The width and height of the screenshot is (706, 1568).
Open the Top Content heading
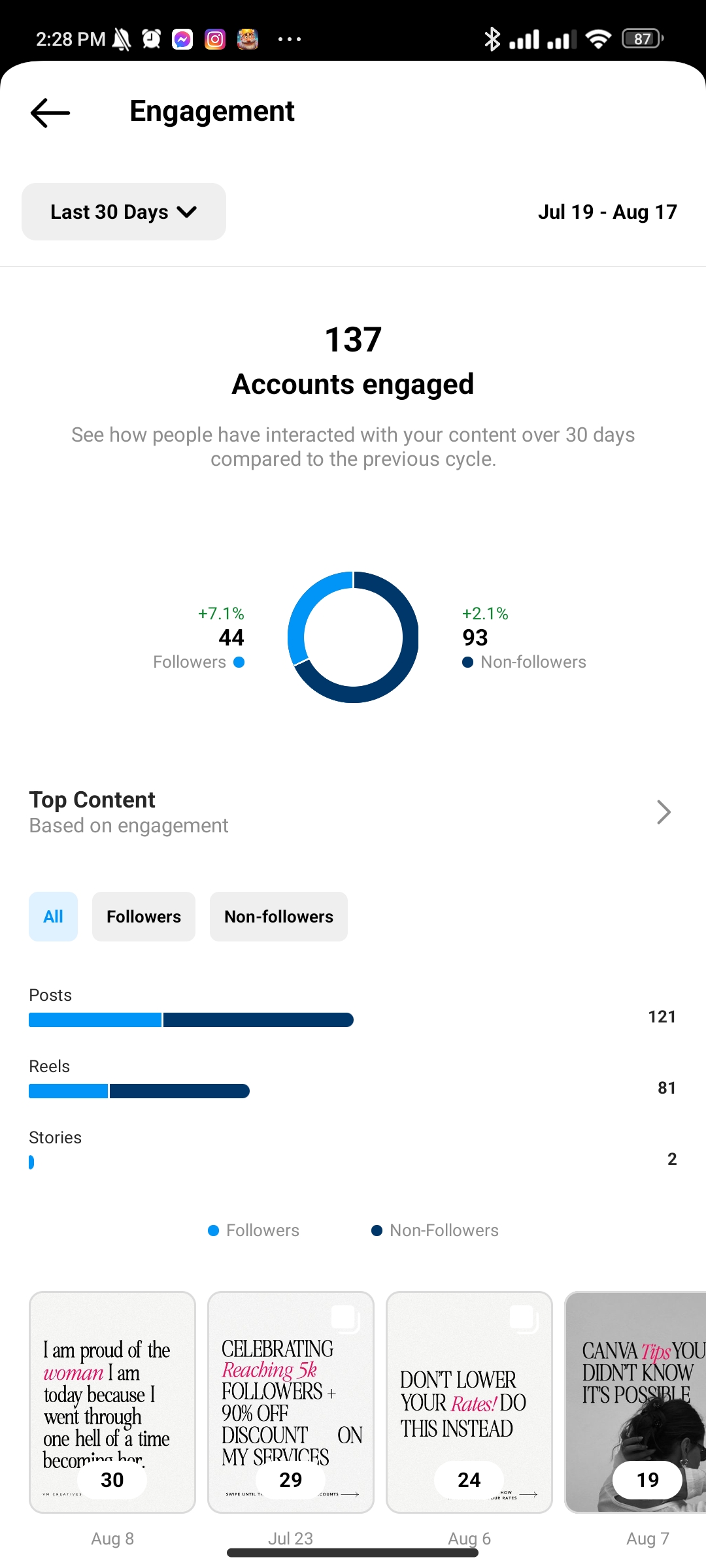click(92, 800)
